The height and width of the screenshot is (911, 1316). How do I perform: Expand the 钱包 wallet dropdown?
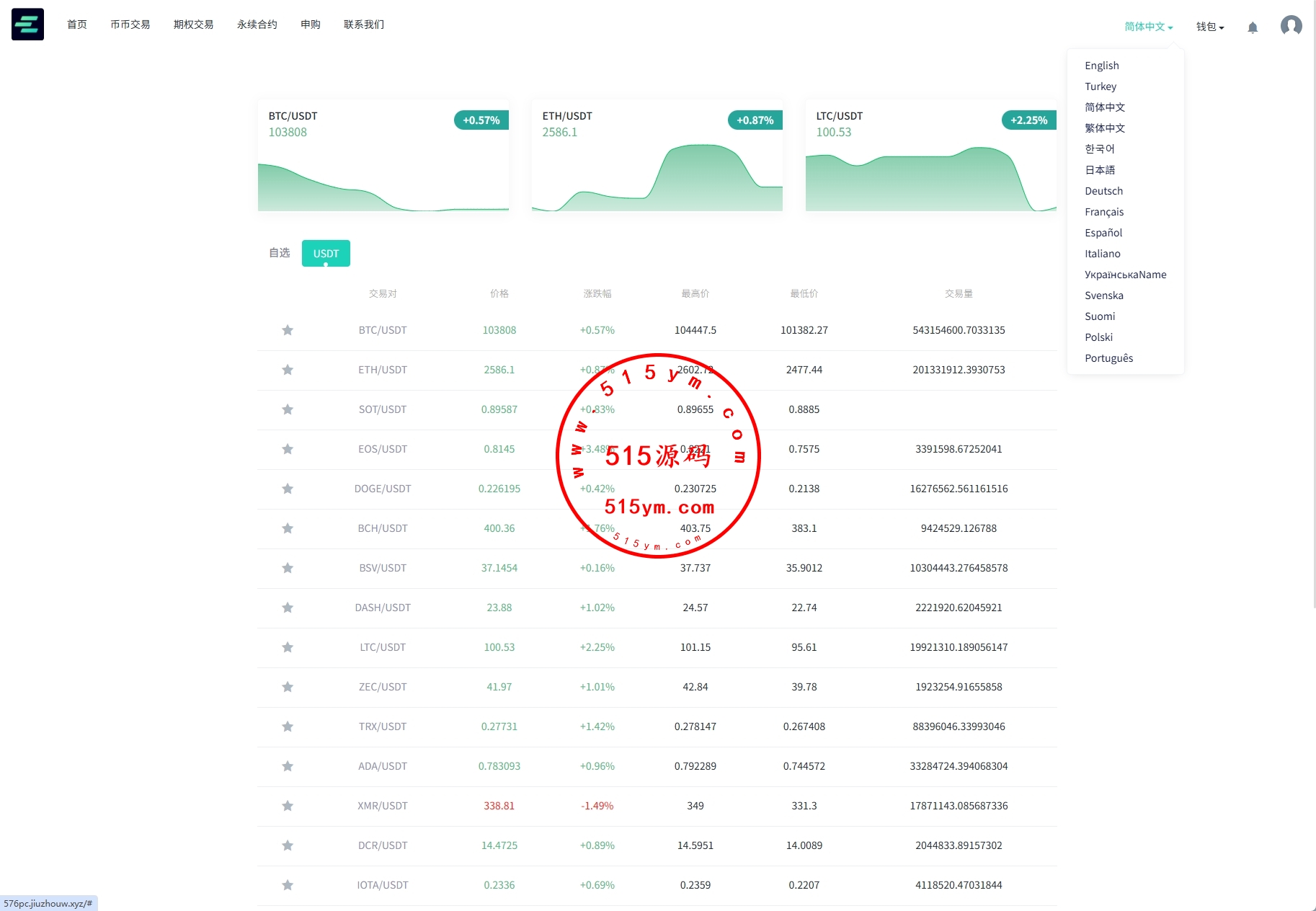[1209, 27]
